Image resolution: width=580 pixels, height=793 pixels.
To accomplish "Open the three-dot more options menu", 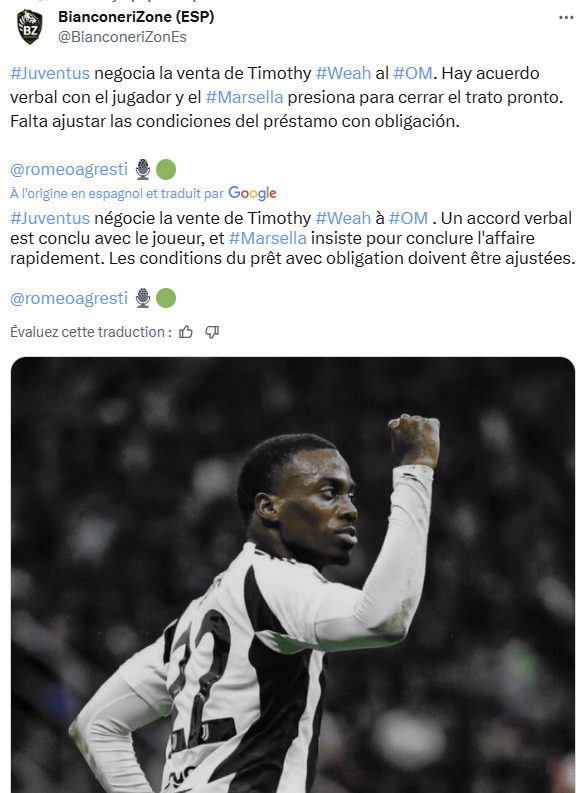I will tap(566, 18).
